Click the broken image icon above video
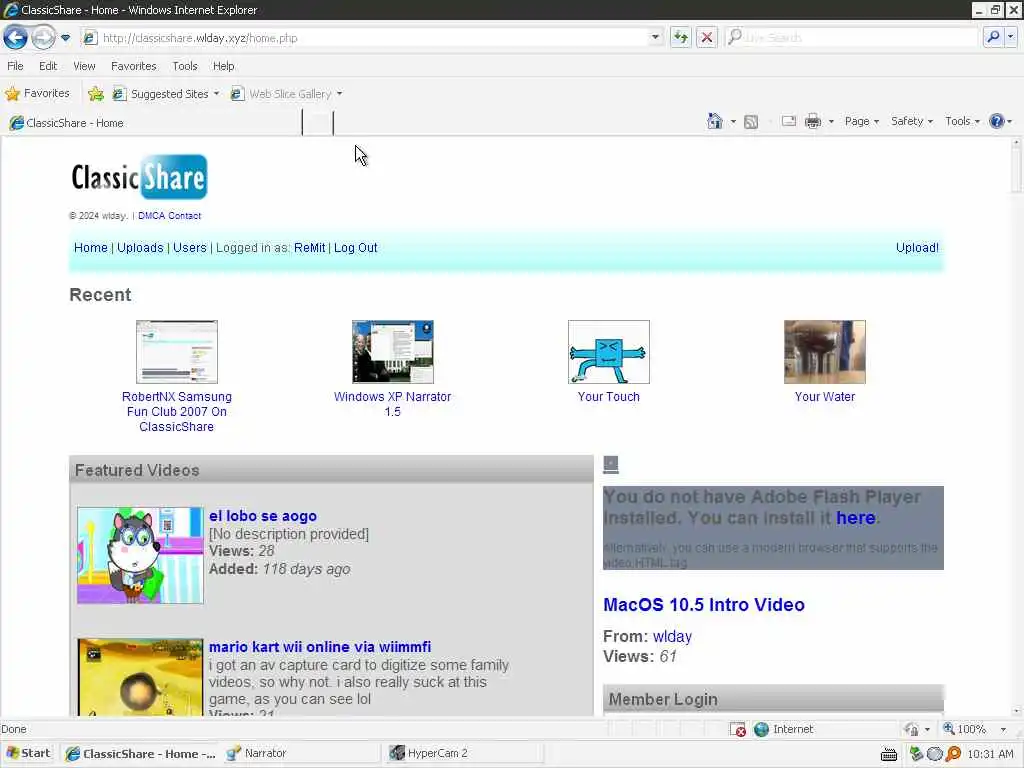Image resolution: width=1024 pixels, height=768 pixels. [611, 464]
